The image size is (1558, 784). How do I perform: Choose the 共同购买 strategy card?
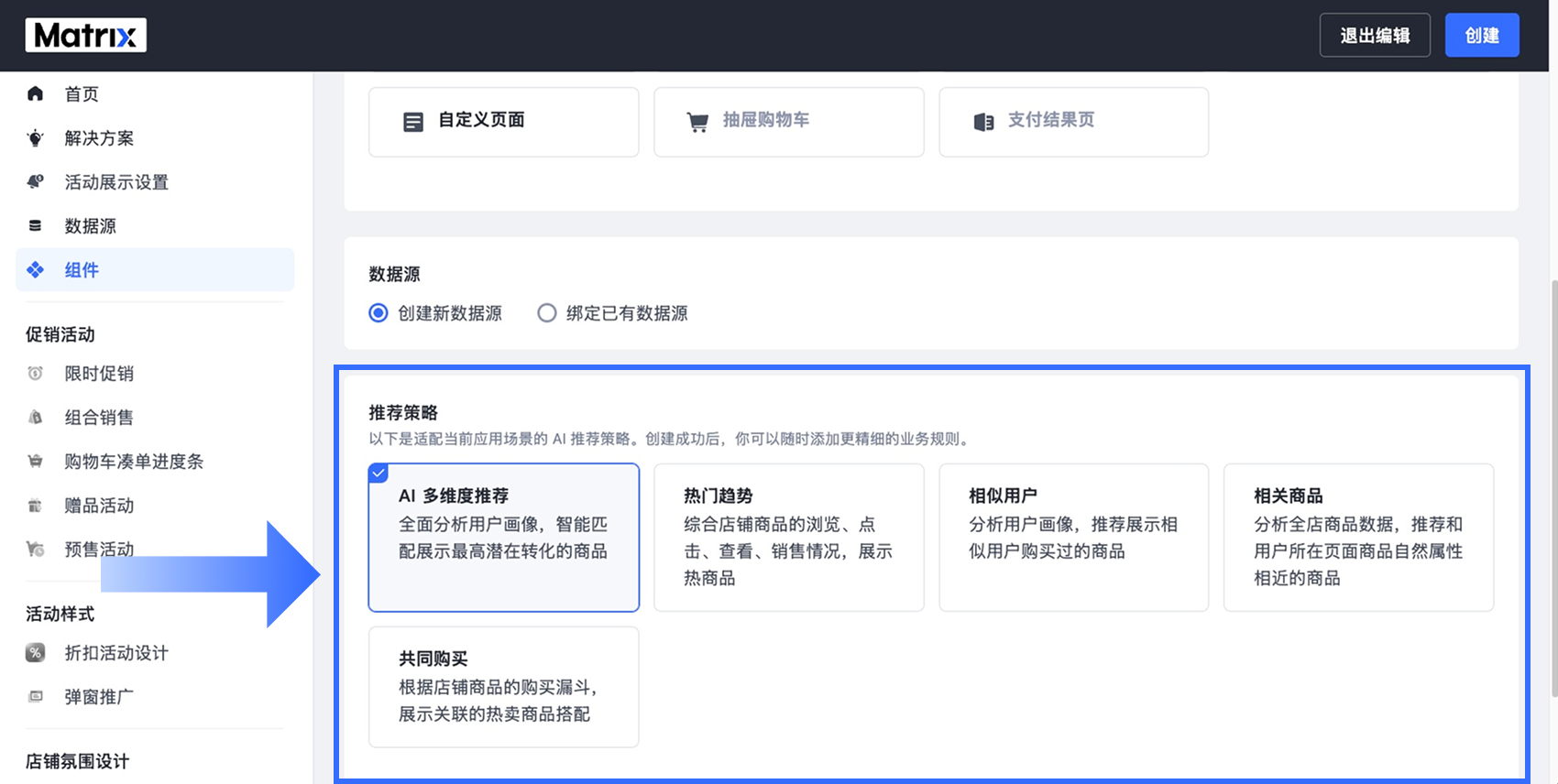click(x=503, y=687)
